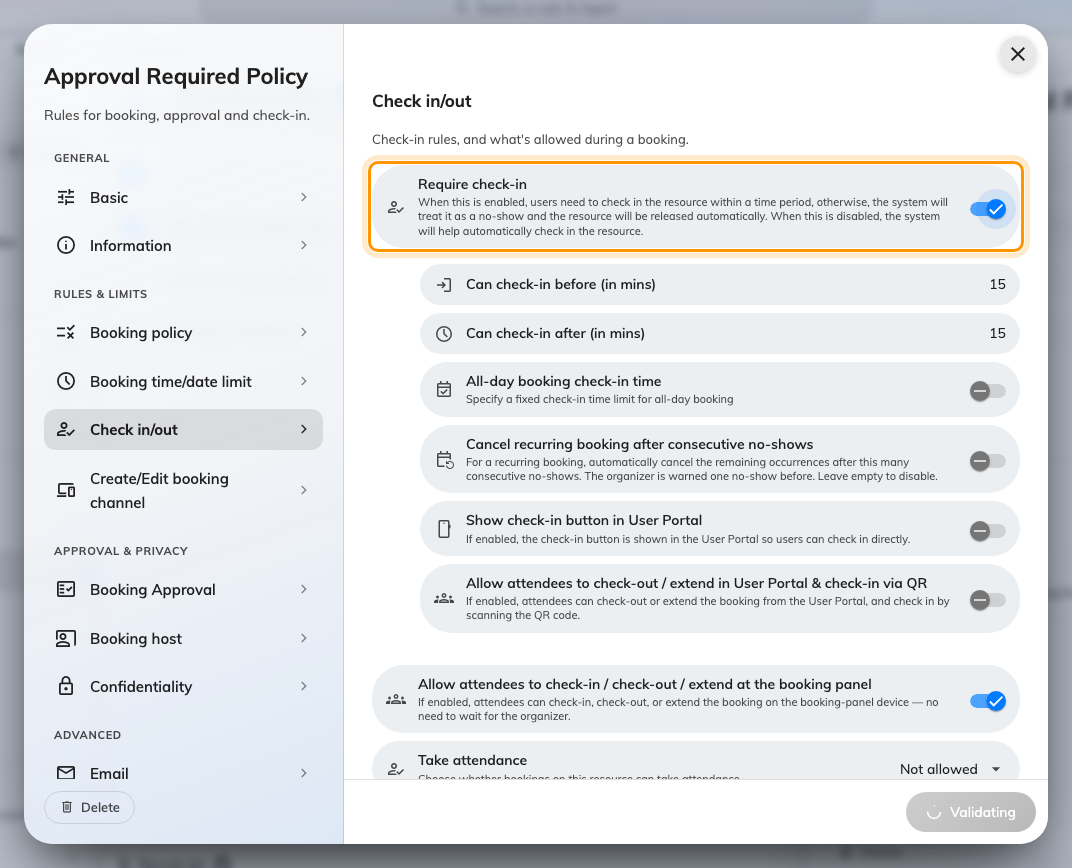The height and width of the screenshot is (868, 1072).
Task: Expand the Create/Edit booking channel chevron
Action: 304,490
